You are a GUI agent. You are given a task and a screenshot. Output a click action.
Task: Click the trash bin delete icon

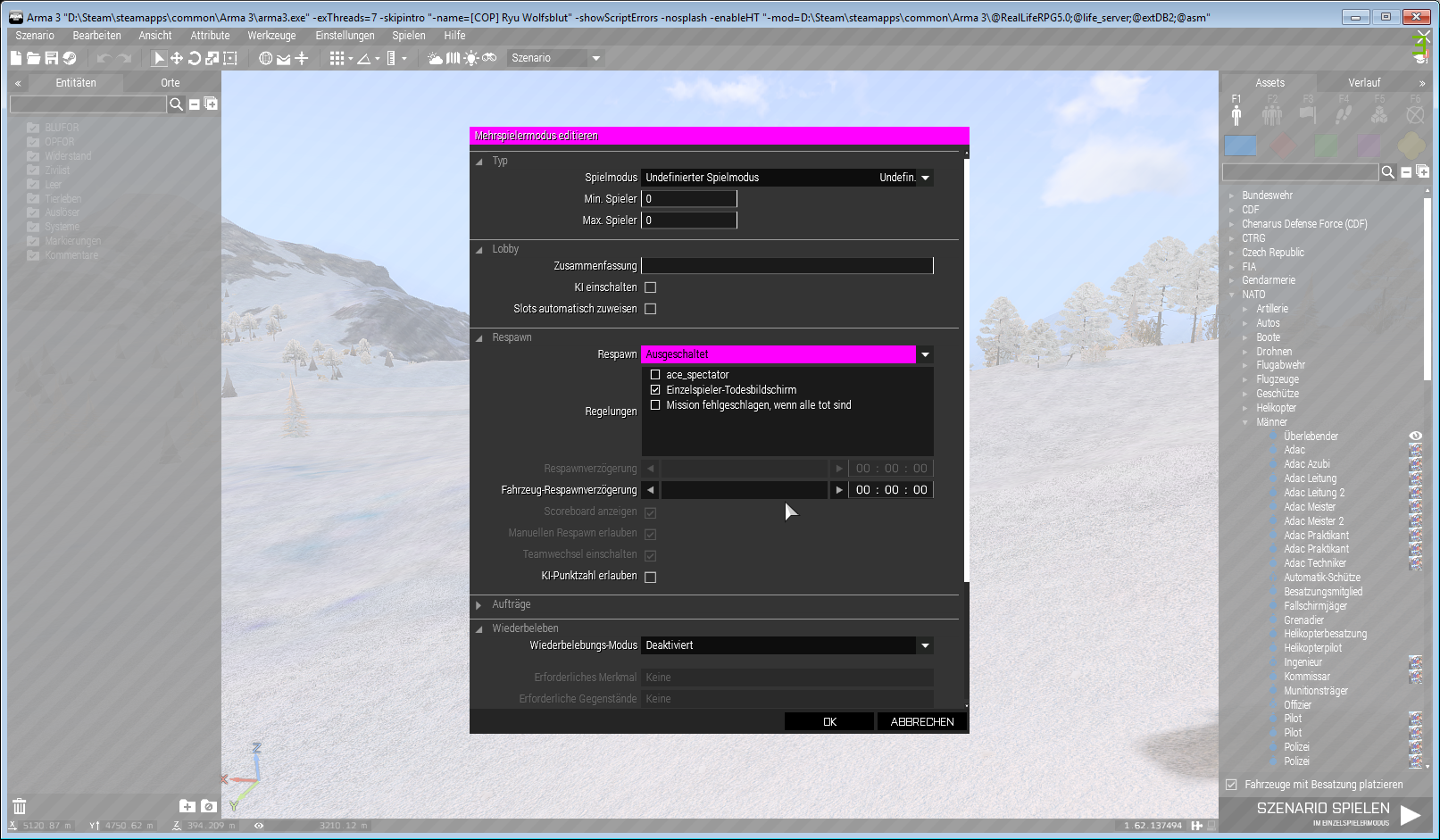pyautogui.click(x=20, y=806)
